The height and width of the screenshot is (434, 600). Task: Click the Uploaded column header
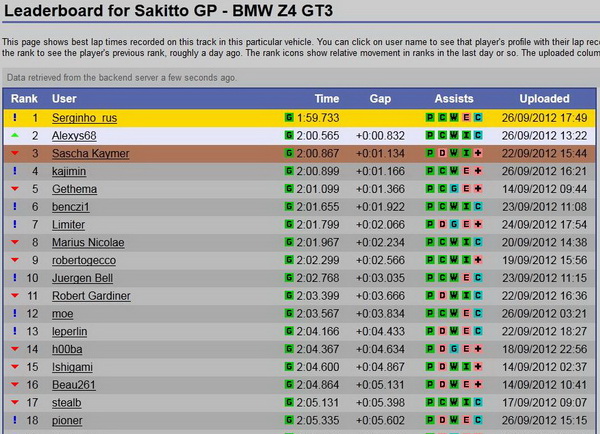(544, 99)
